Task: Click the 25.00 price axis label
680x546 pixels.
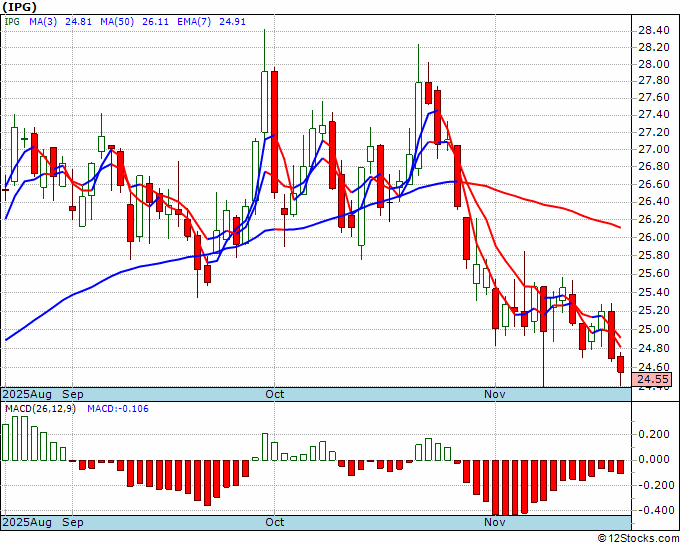Action: pyautogui.click(x=654, y=329)
